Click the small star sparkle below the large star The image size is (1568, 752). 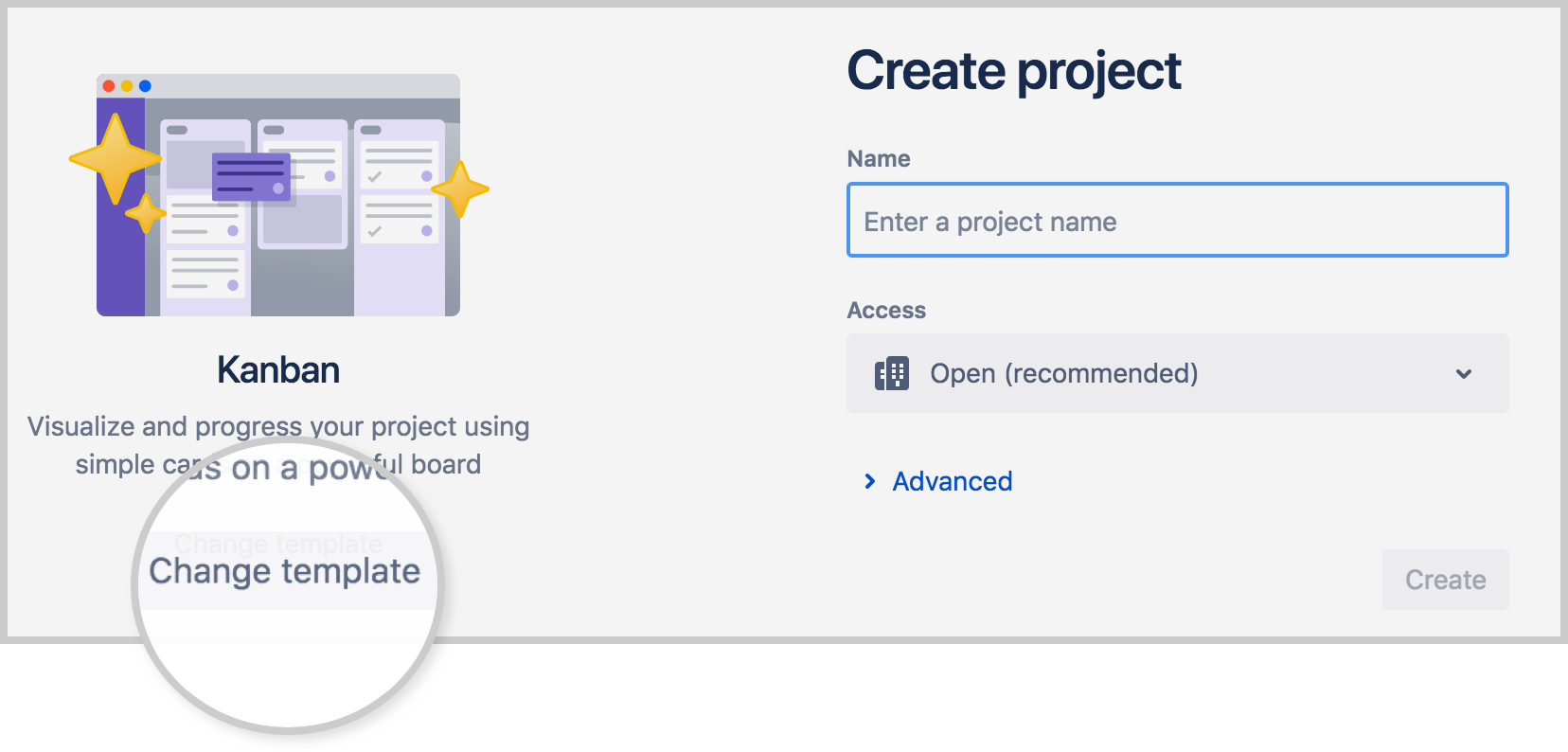click(x=148, y=215)
